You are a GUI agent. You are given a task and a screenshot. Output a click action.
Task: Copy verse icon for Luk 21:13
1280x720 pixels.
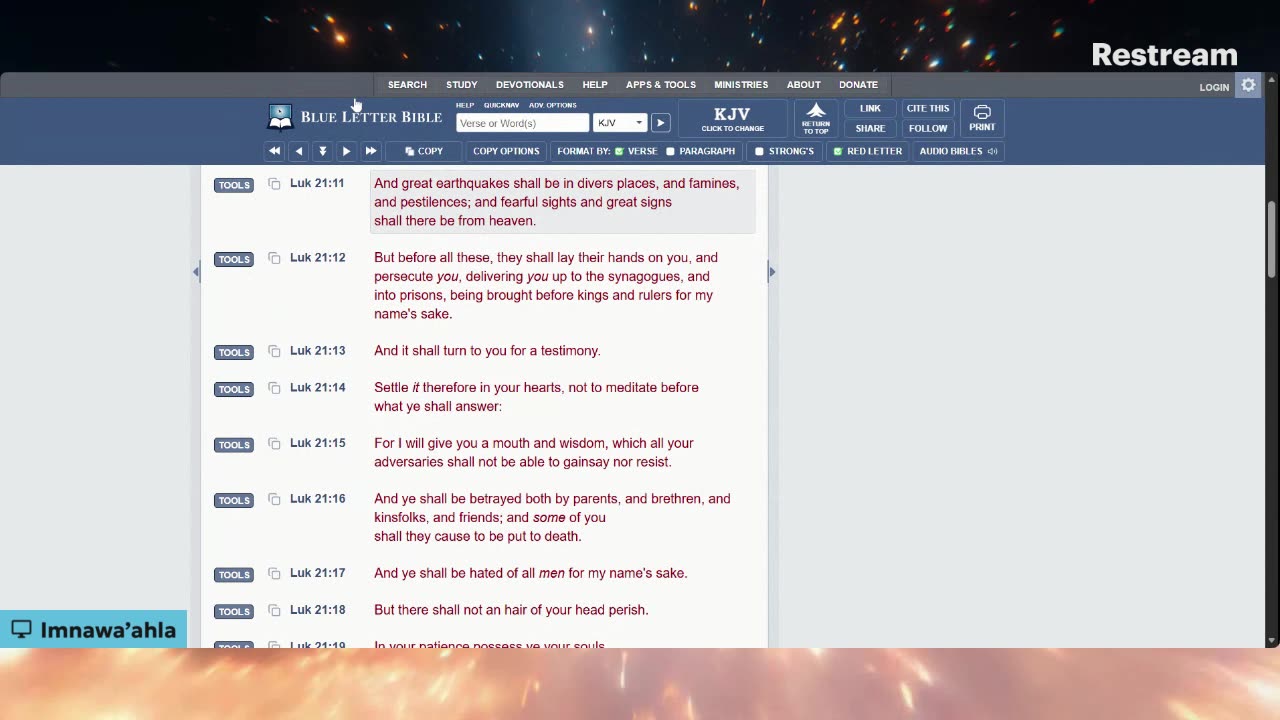274,352
